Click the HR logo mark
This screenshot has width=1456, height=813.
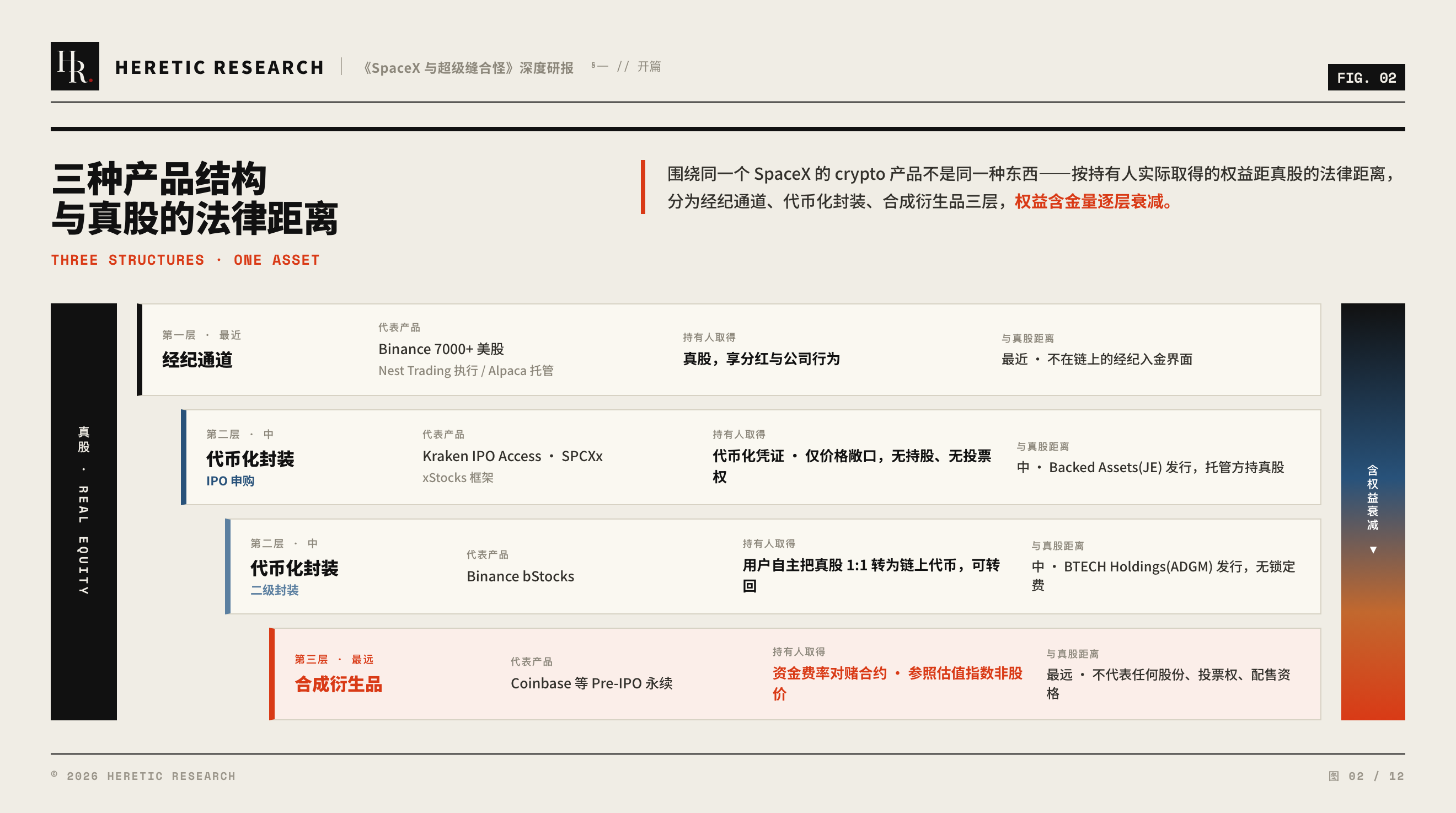coord(74,66)
